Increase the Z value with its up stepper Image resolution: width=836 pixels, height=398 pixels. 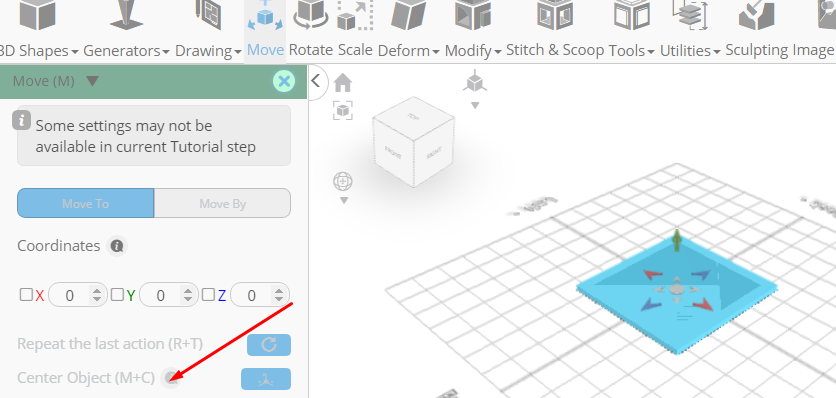pyautogui.click(x=279, y=291)
